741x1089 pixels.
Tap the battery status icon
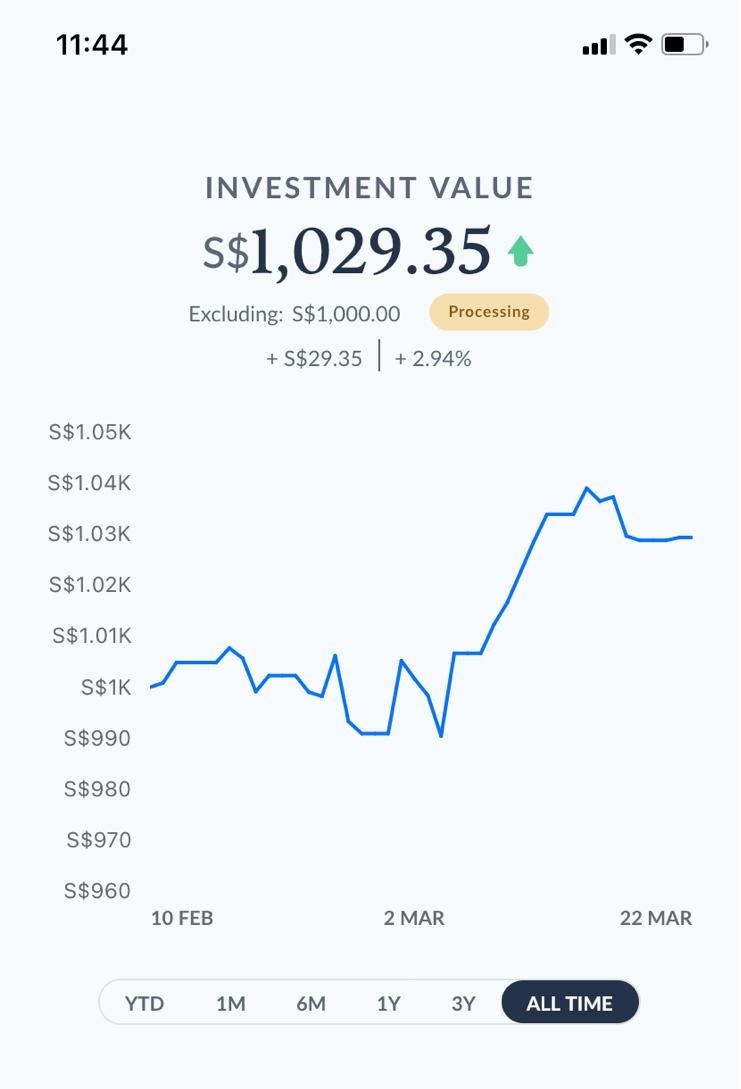(x=684, y=44)
